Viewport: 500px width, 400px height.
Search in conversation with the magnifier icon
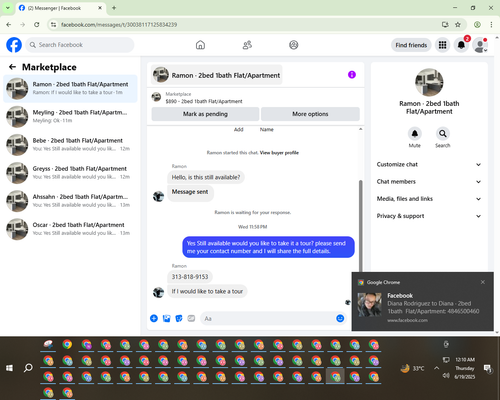point(443,134)
